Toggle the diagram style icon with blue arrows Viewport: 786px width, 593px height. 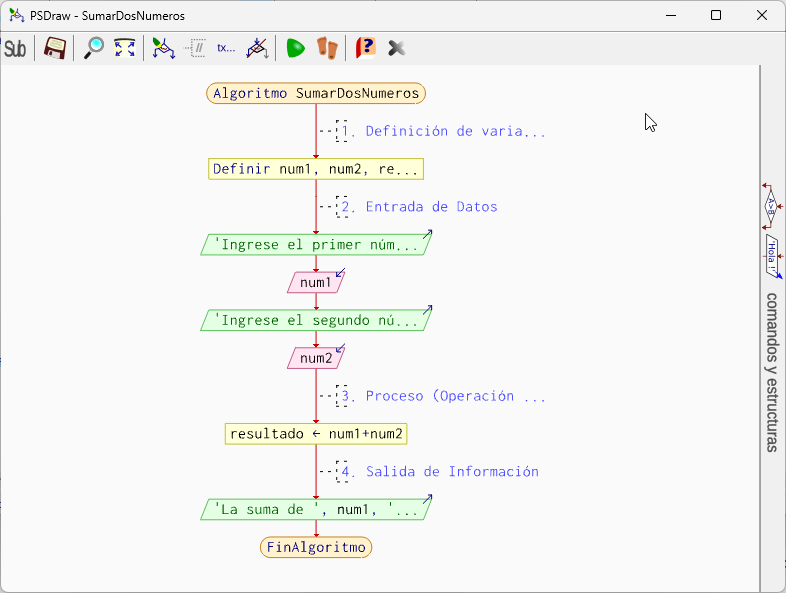(x=163, y=48)
